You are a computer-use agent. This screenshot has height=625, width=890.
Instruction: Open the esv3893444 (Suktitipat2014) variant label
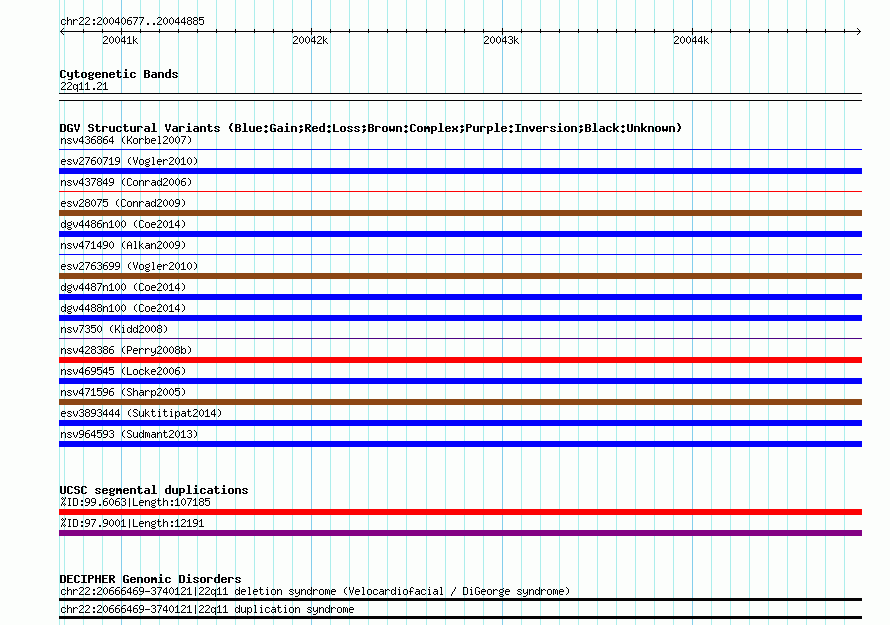[x=141, y=413]
